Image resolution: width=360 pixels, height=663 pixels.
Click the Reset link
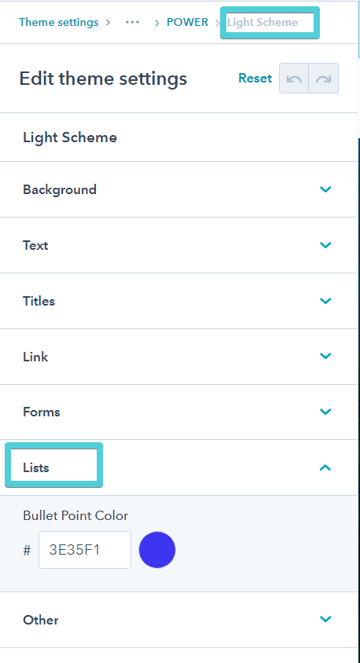(255, 78)
